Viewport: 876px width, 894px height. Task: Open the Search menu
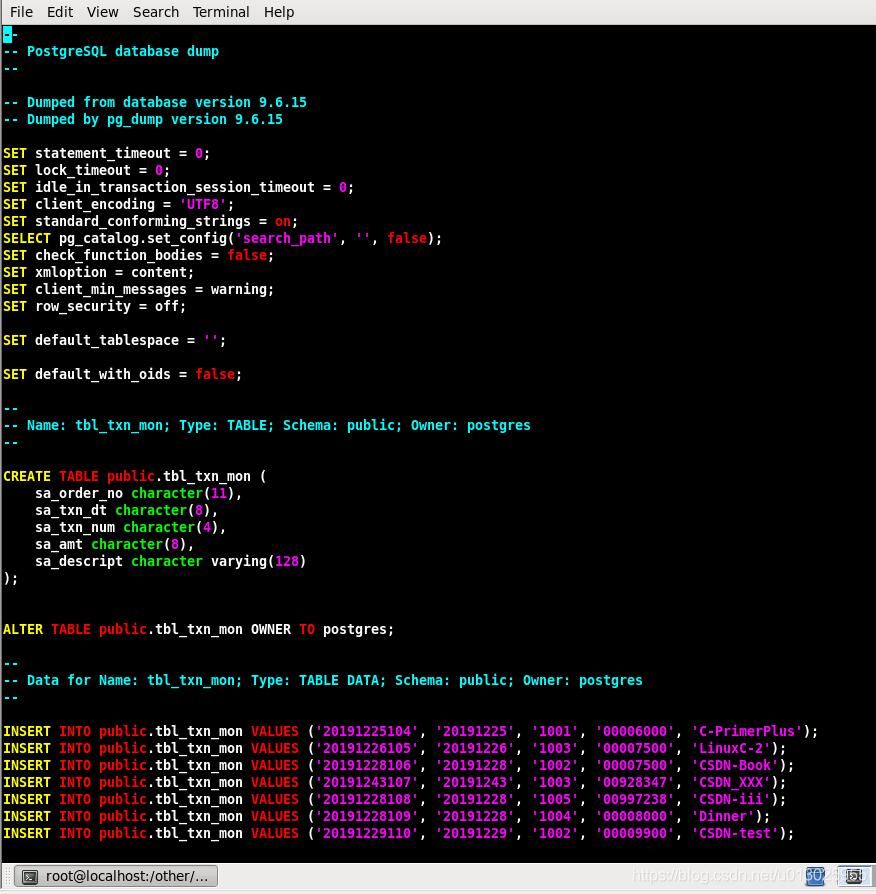(156, 12)
